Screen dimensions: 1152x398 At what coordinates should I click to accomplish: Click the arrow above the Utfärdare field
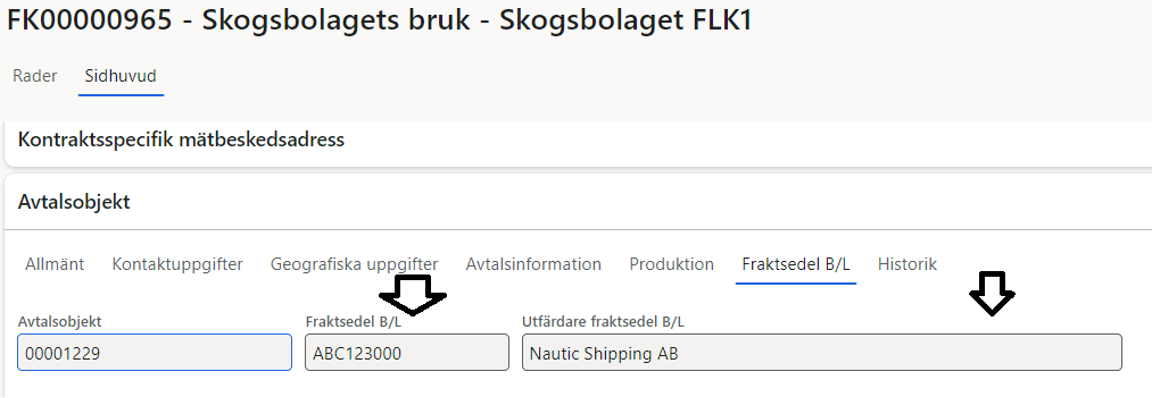pyautogui.click(x=992, y=293)
